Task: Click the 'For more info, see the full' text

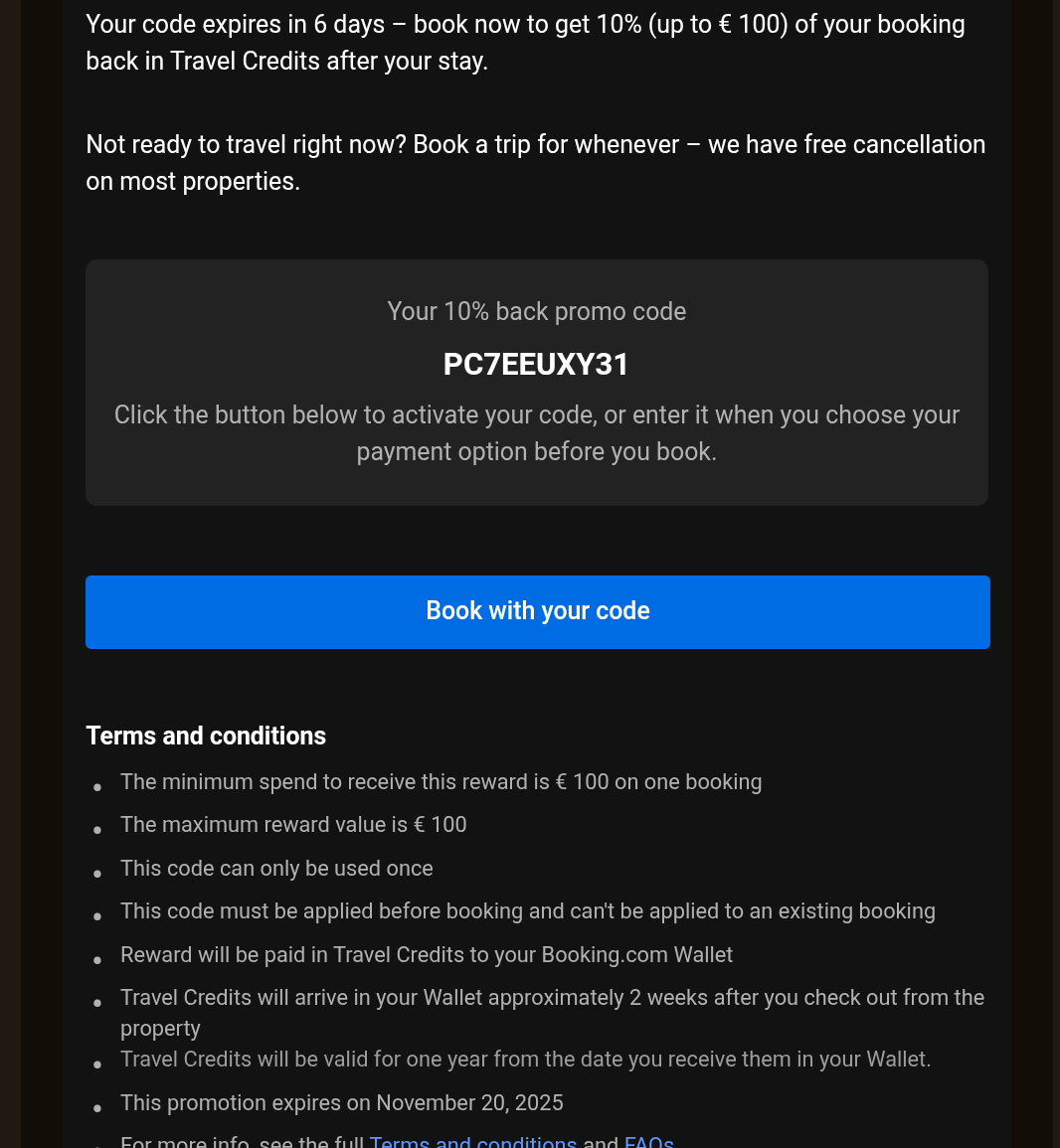Action: tap(243, 1142)
